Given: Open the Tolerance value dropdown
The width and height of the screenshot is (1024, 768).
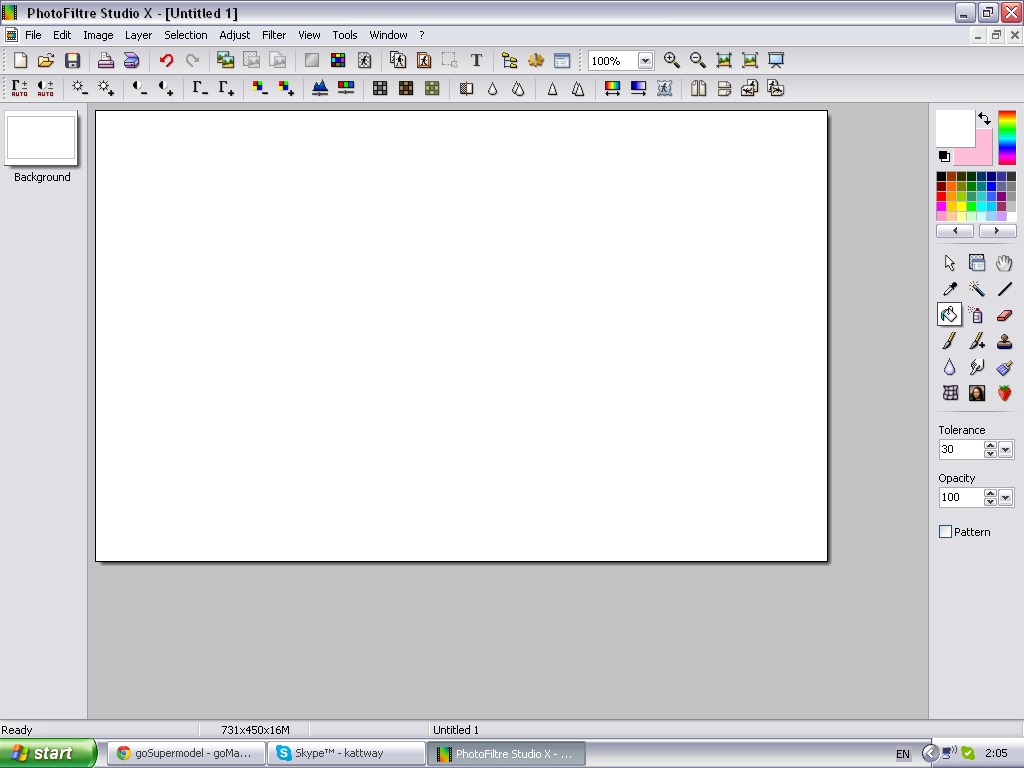Looking at the screenshot, I should click(1005, 449).
